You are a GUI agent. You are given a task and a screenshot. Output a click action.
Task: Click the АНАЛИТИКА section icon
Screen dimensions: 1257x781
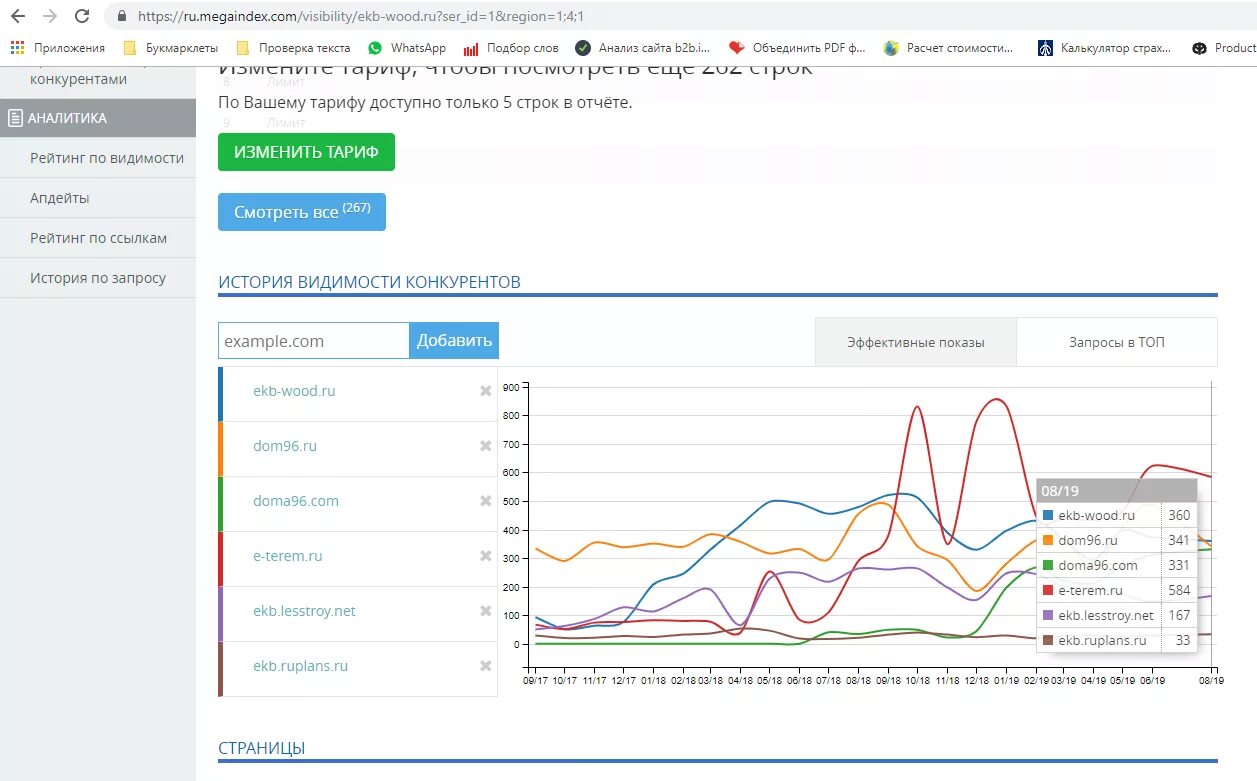click(x=15, y=118)
